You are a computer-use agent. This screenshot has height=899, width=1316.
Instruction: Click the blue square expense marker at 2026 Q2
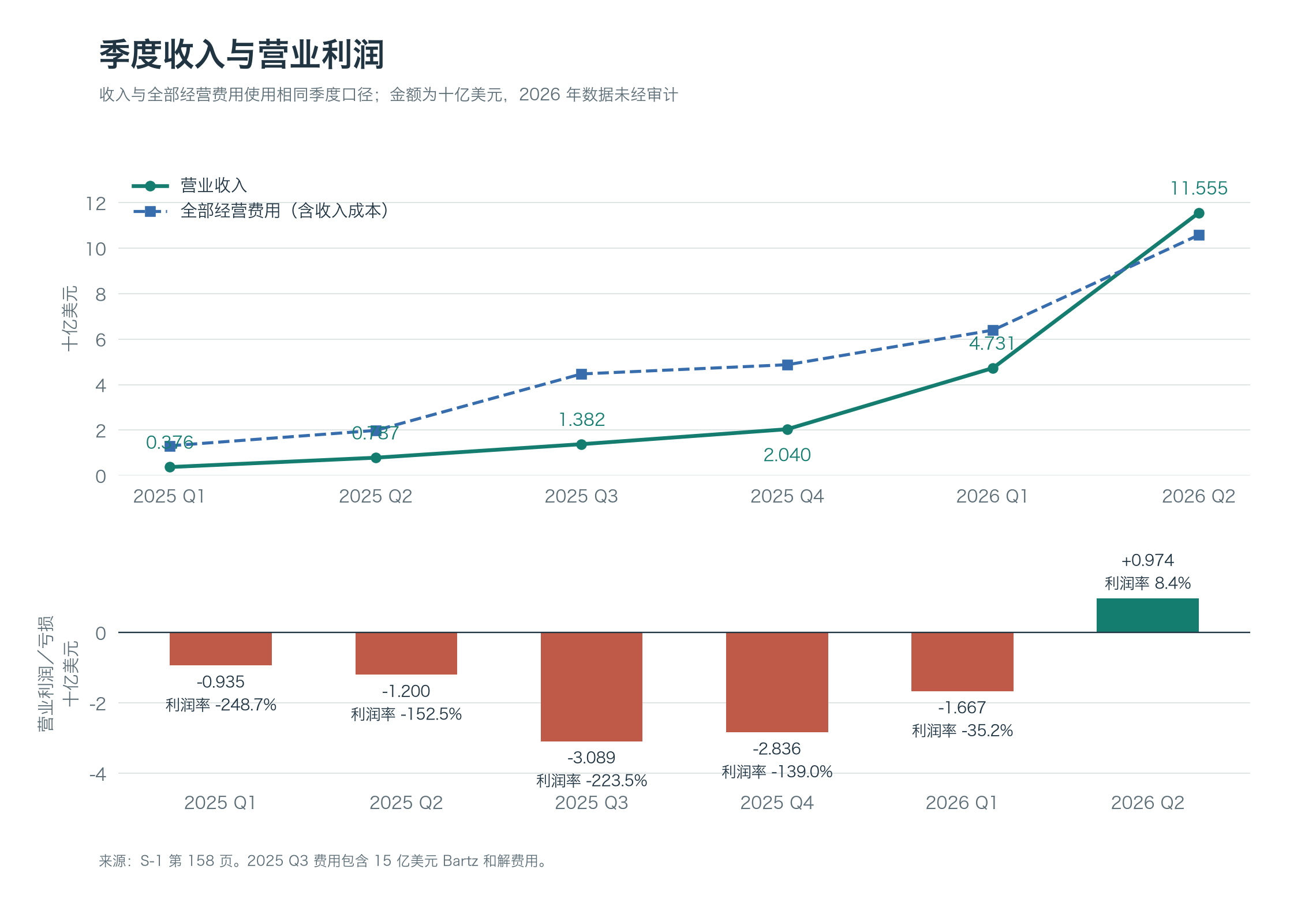[1199, 235]
